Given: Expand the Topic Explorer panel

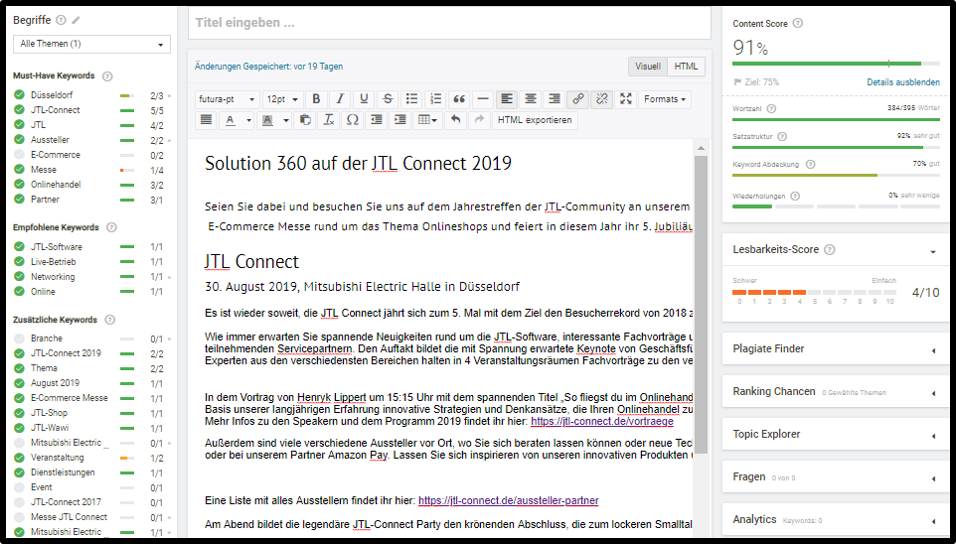Looking at the screenshot, I should 933,436.
